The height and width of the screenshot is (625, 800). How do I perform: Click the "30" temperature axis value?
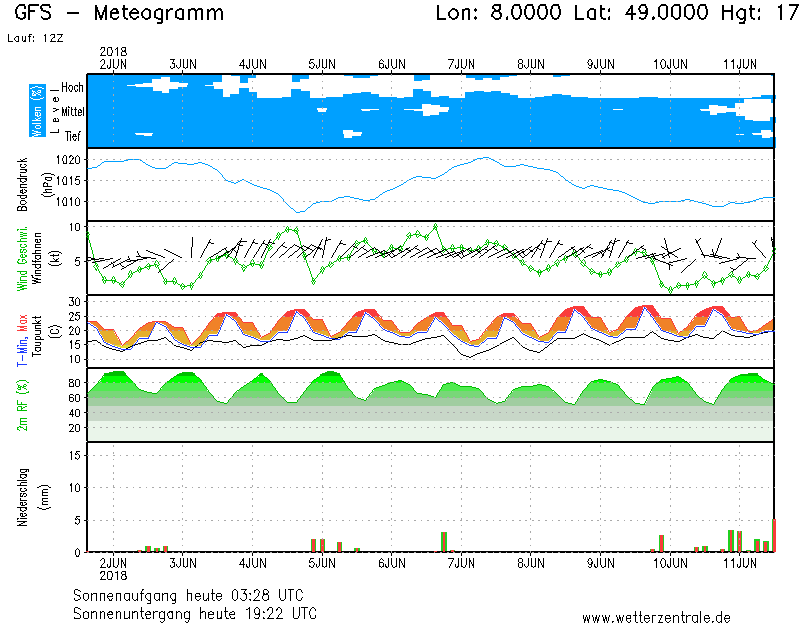tap(75, 302)
